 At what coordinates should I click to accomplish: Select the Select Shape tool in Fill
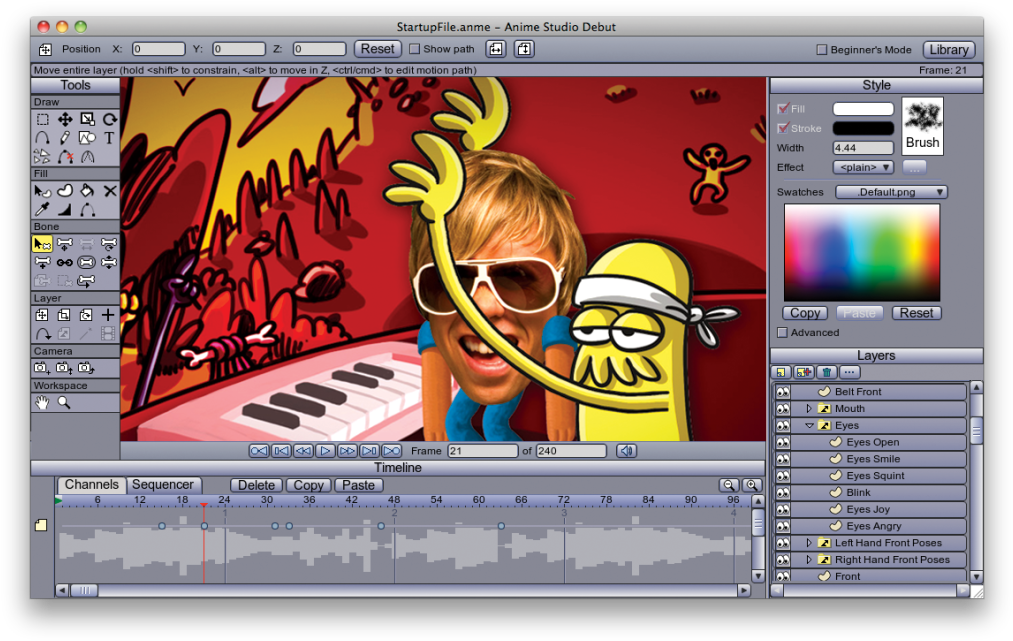pyautogui.click(x=43, y=191)
